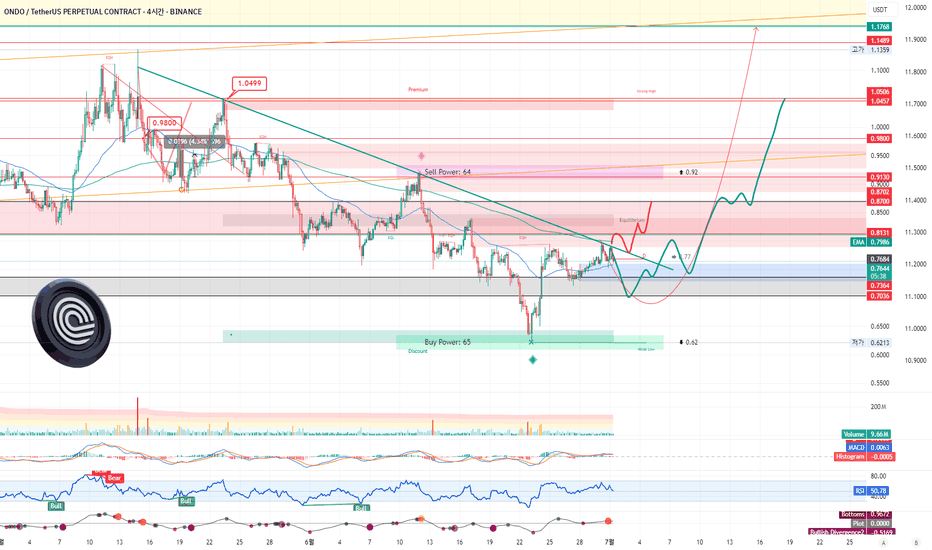This screenshot has width=932, height=550.
Task: Select the 1.1768 green price label
Action: coord(880,27)
